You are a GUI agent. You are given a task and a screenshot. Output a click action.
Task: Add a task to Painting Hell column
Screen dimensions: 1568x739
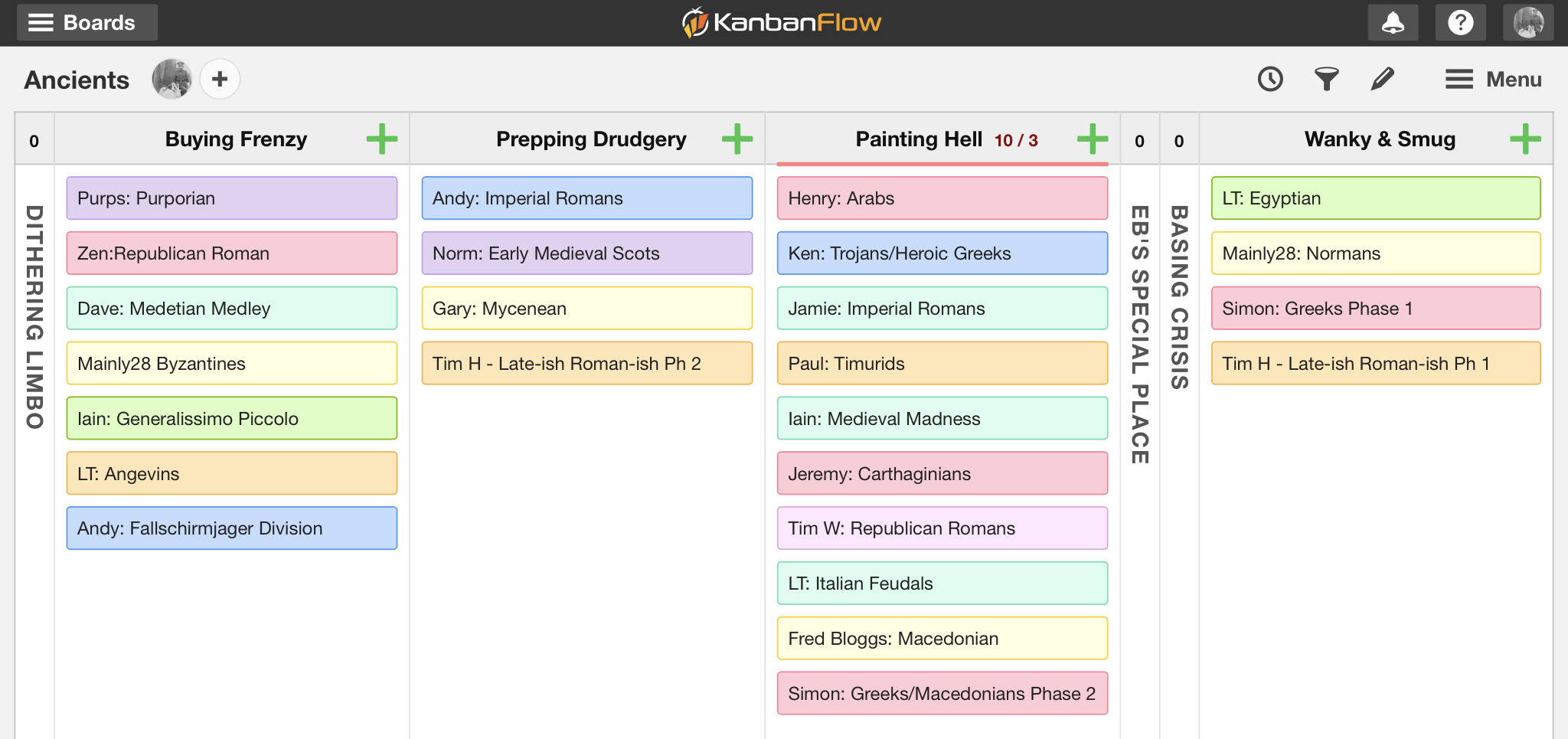[1093, 139]
